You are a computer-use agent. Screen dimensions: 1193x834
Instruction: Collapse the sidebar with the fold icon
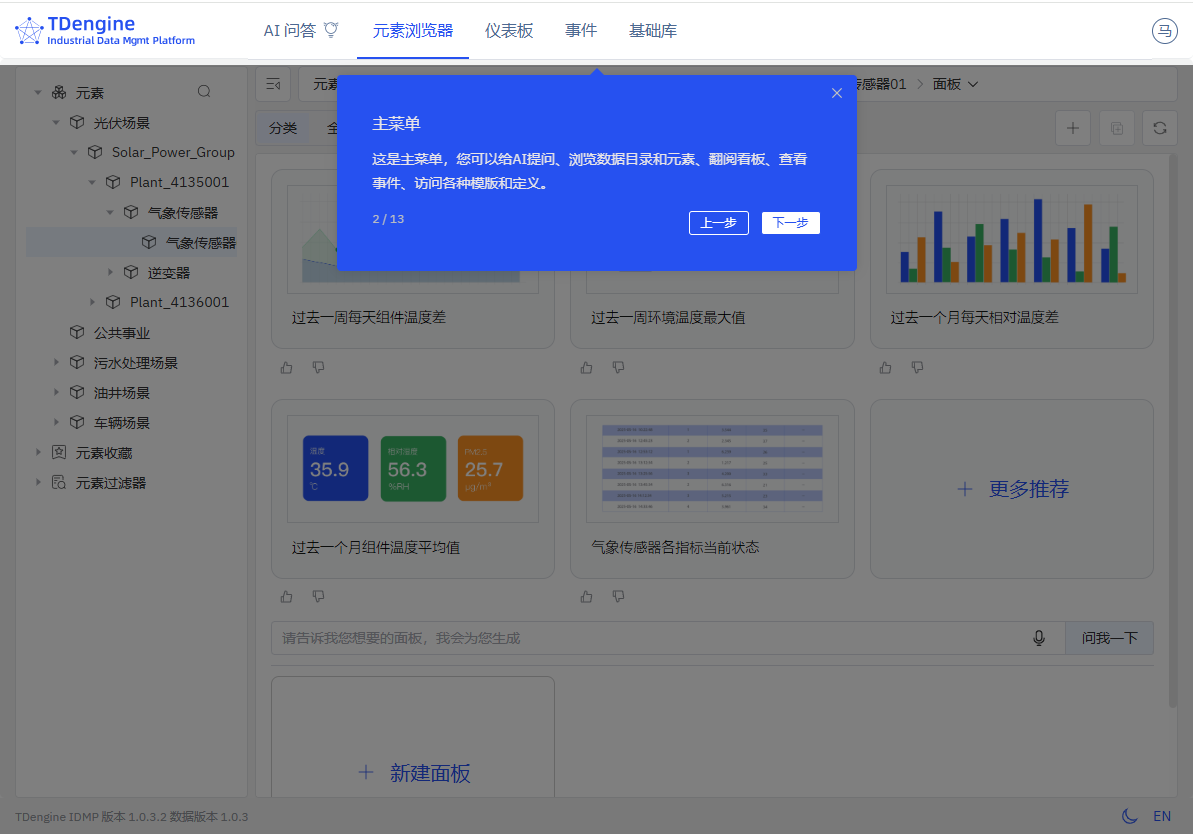coord(273,84)
